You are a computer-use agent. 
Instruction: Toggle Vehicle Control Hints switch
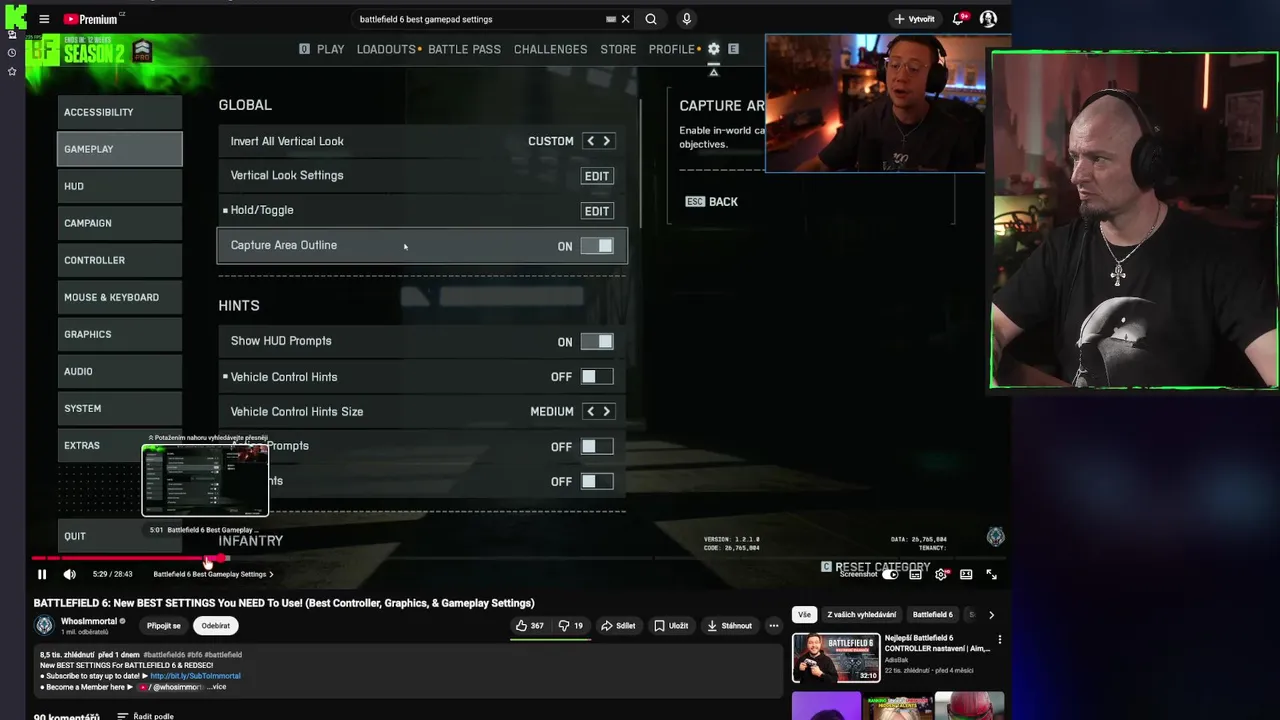tap(597, 377)
